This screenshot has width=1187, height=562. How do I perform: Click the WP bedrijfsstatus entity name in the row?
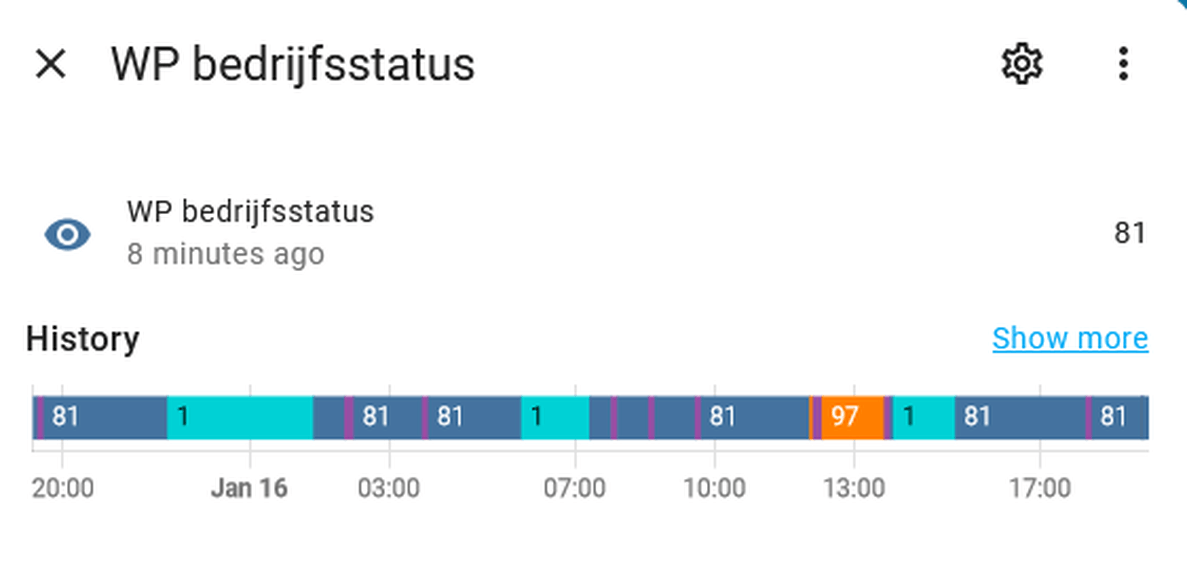pos(250,212)
